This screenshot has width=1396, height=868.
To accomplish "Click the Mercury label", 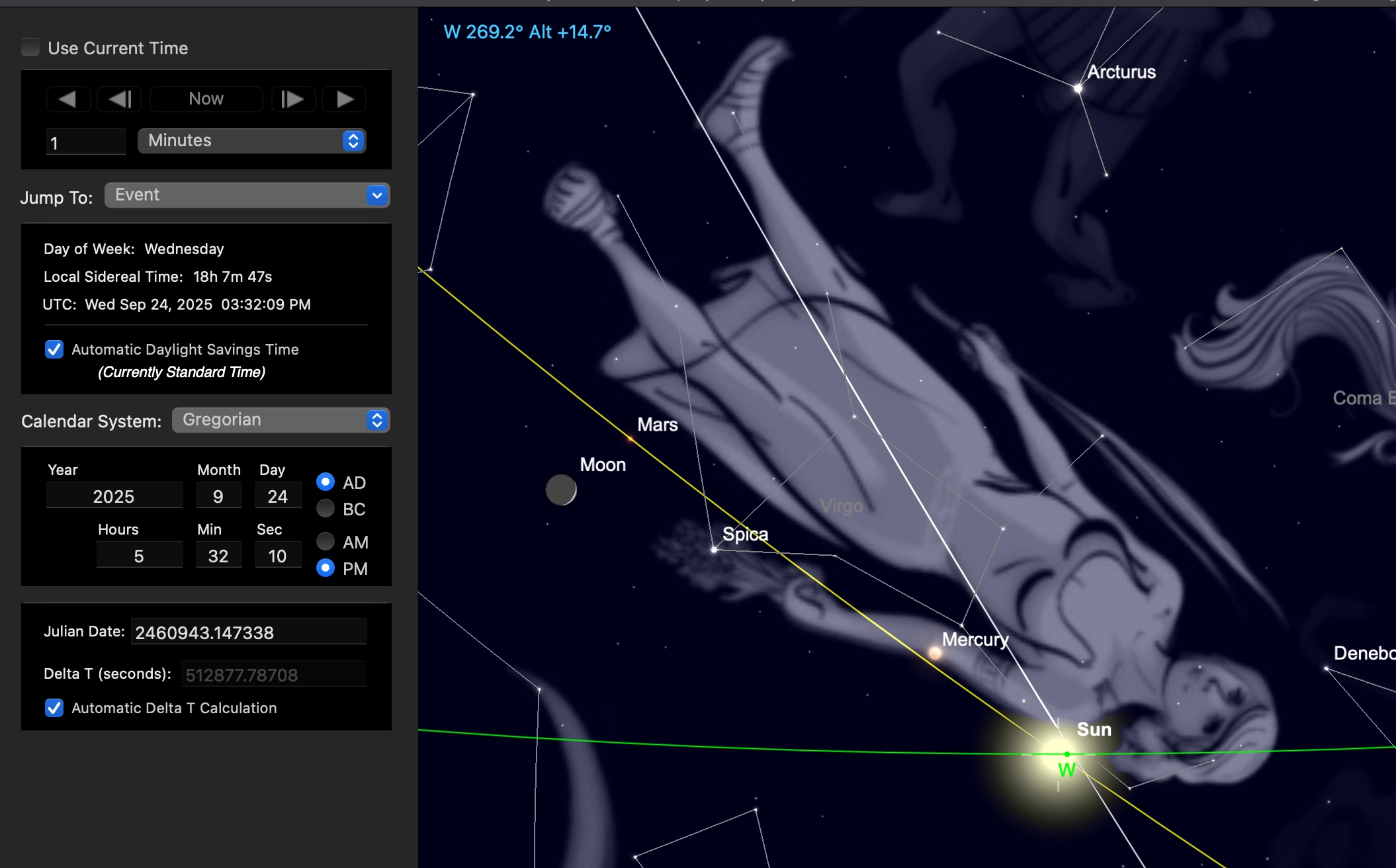I will 975,640.
